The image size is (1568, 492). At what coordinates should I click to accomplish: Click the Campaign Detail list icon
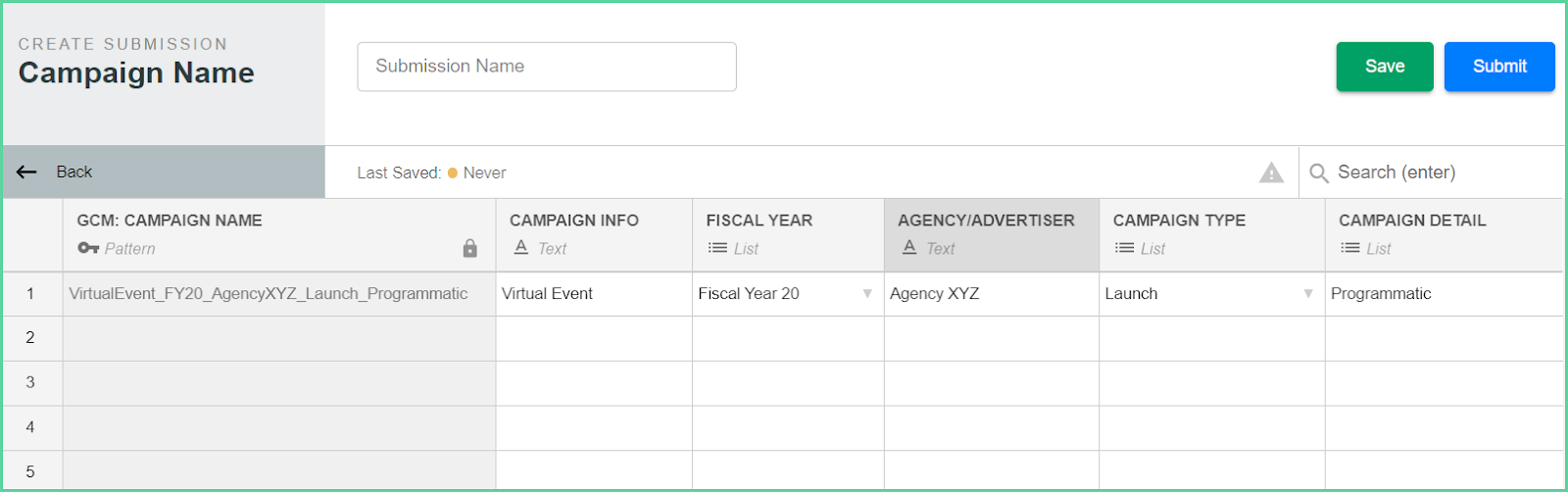(x=1350, y=248)
